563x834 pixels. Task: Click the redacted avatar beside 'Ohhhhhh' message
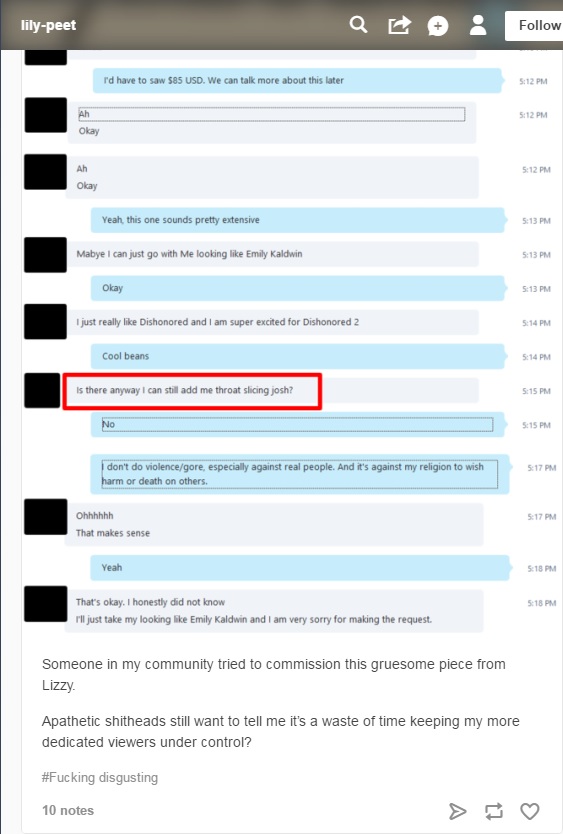coord(46,516)
